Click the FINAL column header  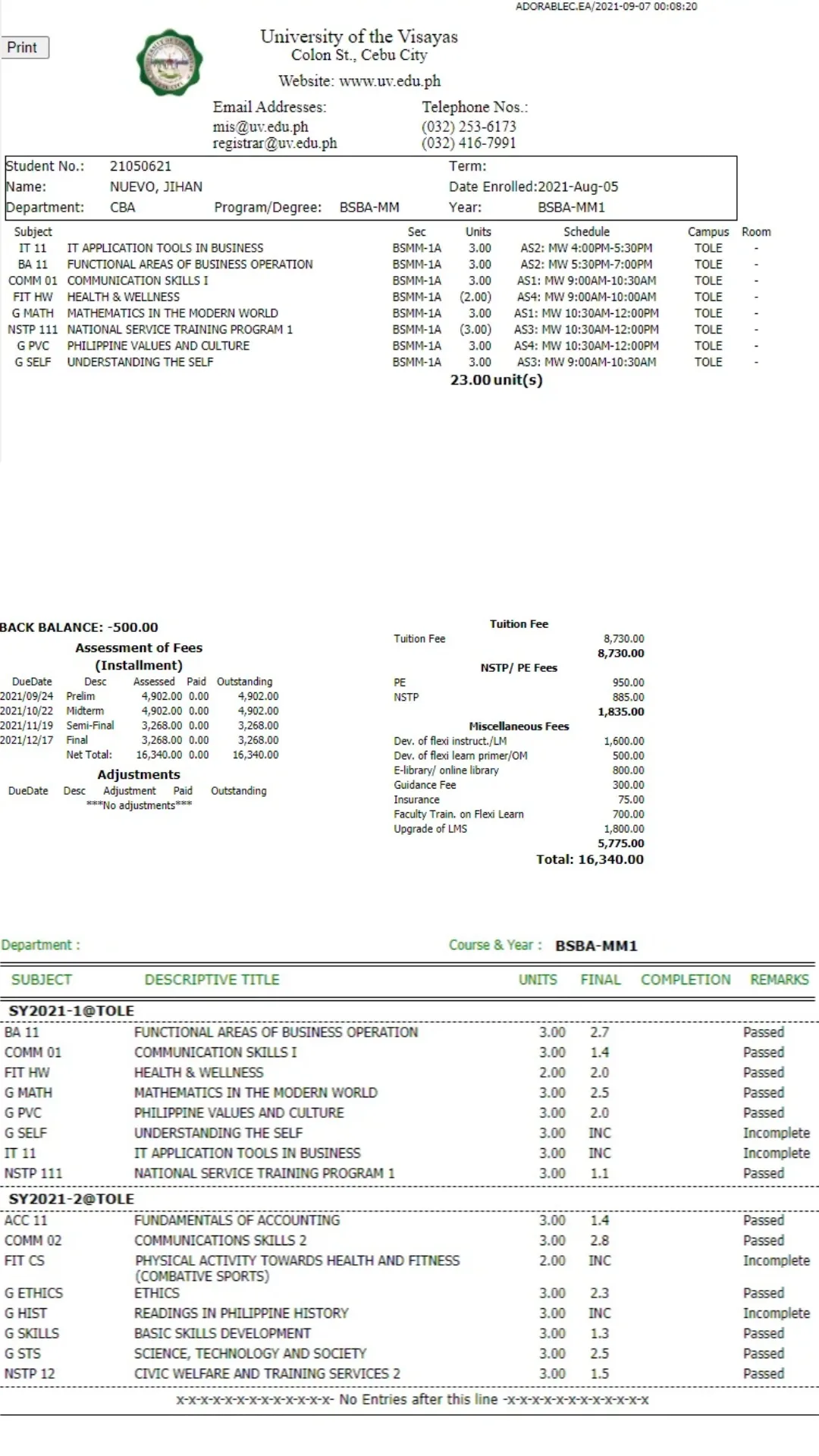click(600, 980)
